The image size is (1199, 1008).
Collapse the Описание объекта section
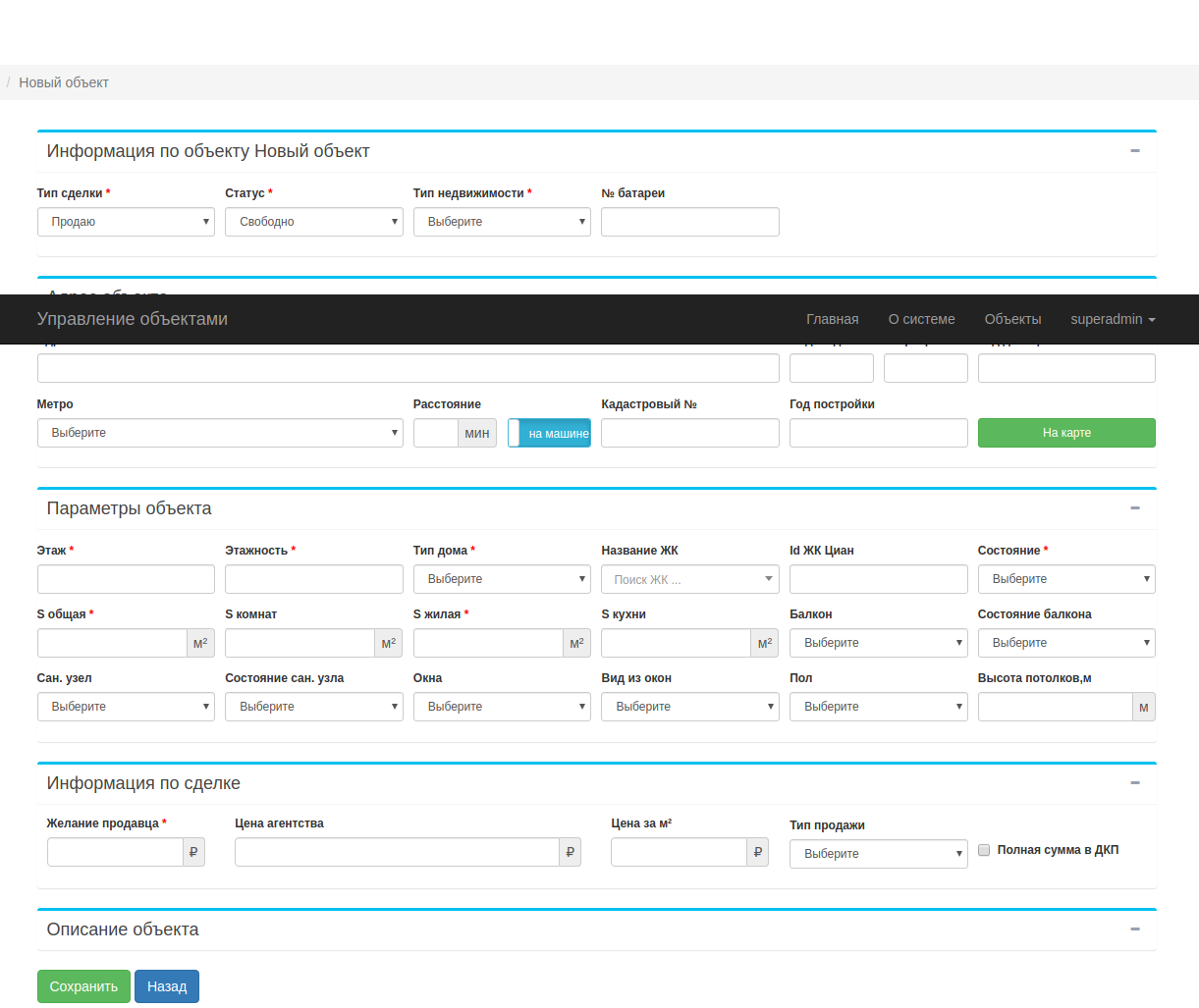(x=1134, y=929)
